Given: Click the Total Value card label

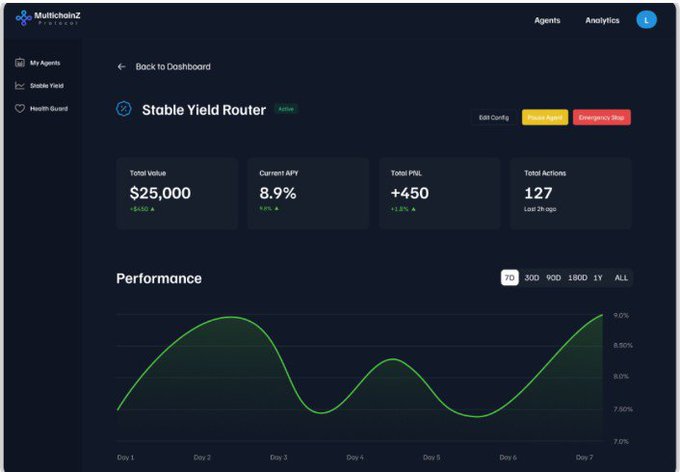Looking at the screenshot, I should 147,173.
